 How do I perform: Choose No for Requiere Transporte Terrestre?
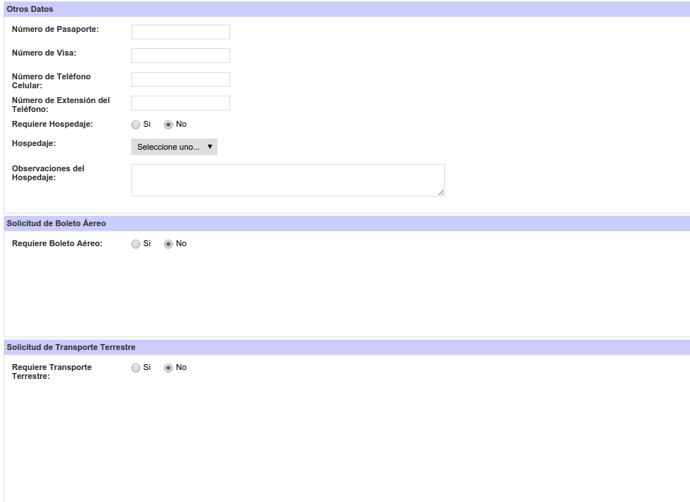coord(168,367)
